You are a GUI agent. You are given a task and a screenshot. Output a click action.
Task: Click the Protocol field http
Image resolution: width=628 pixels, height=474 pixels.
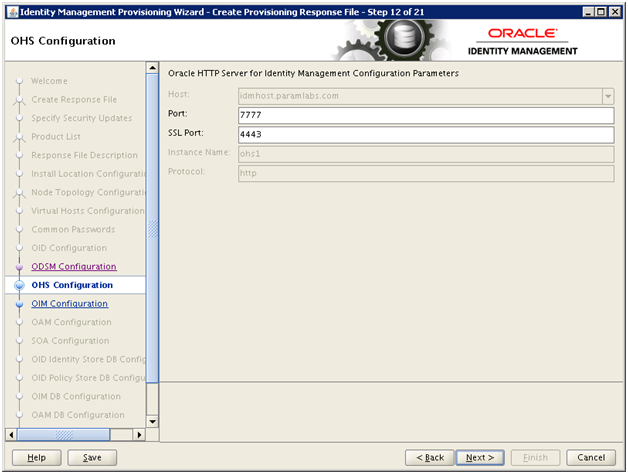click(x=426, y=173)
